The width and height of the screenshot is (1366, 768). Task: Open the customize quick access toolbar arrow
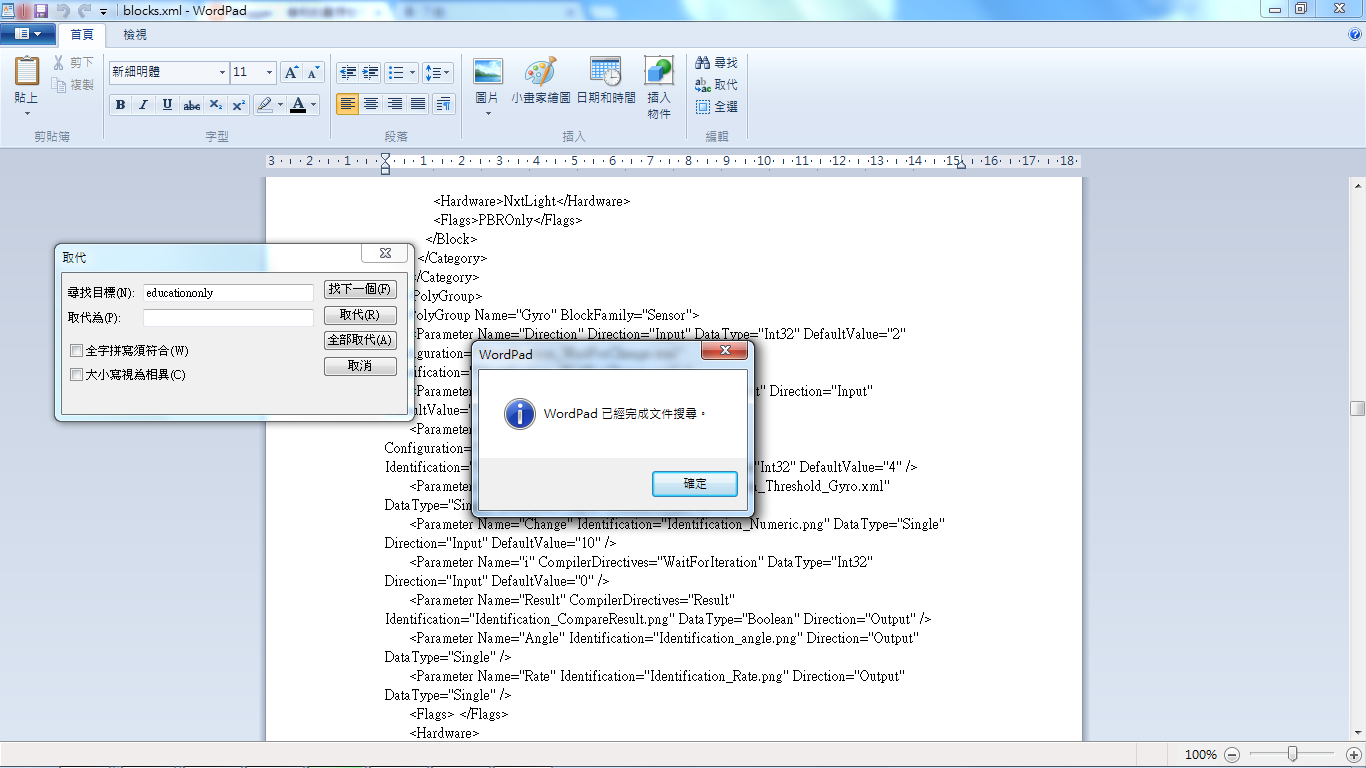coord(104,11)
